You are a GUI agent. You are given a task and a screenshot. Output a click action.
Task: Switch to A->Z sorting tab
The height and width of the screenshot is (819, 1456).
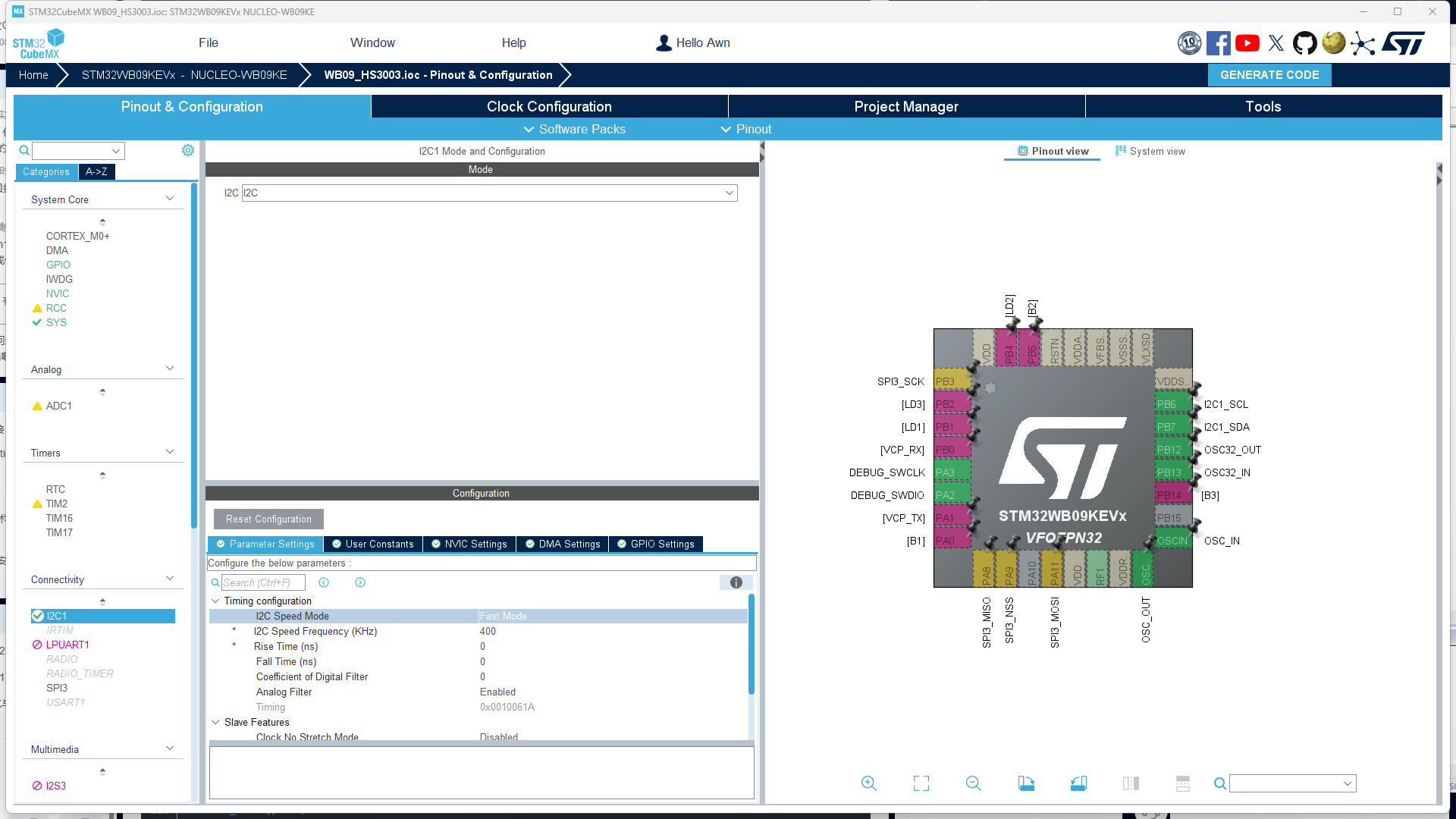pyautogui.click(x=96, y=172)
